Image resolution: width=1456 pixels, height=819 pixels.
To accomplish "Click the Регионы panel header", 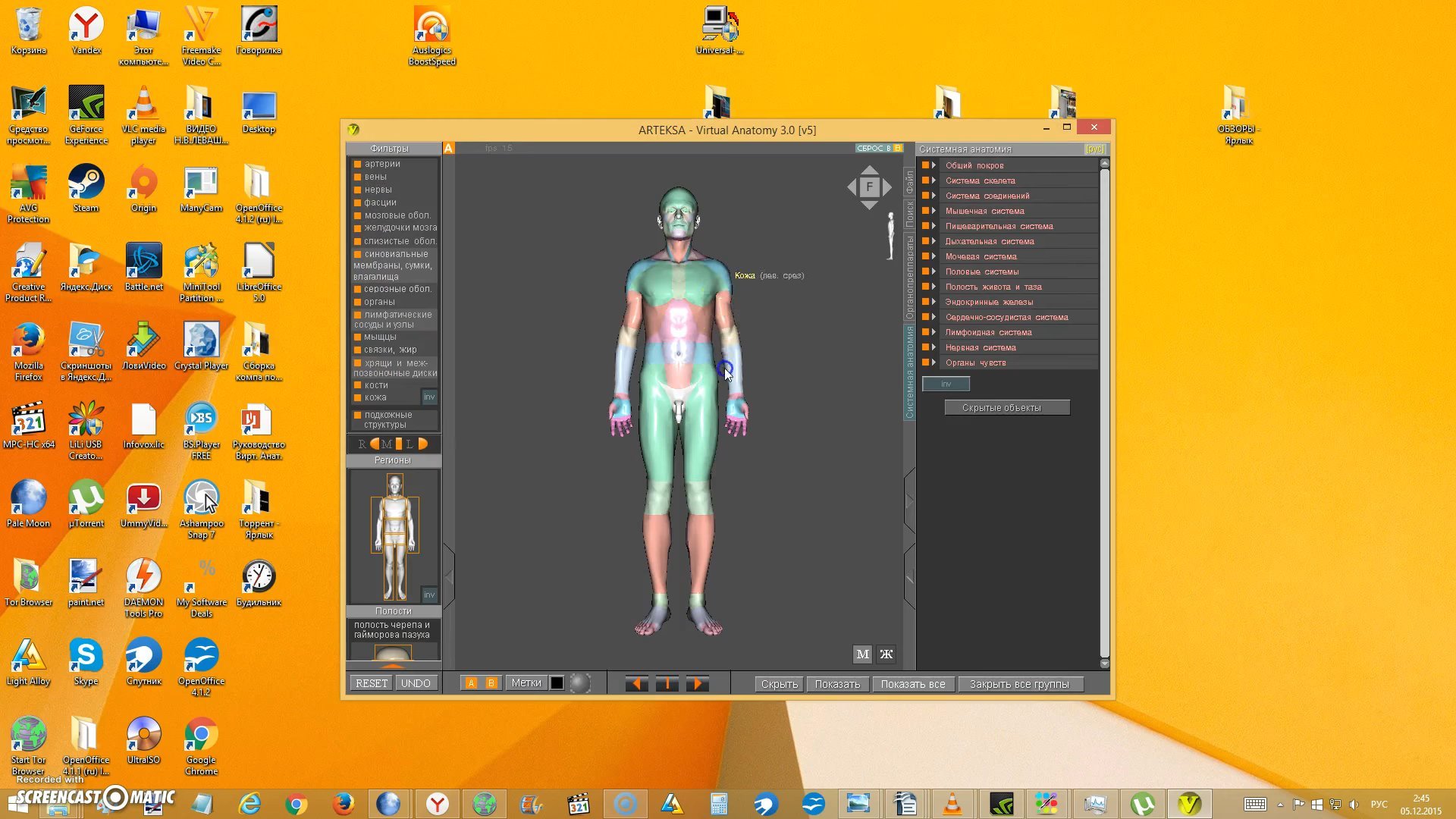I will [393, 460].
